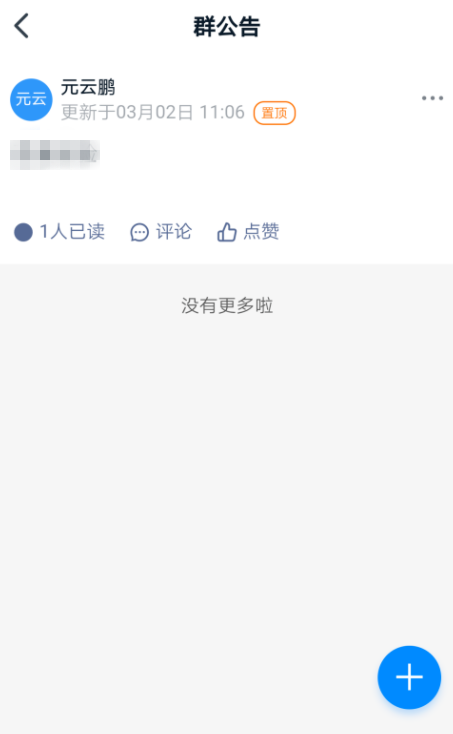This screenshot has height=734, width=453.
Task: Open the 元云 avatar profile
Action: click(31, 99)
